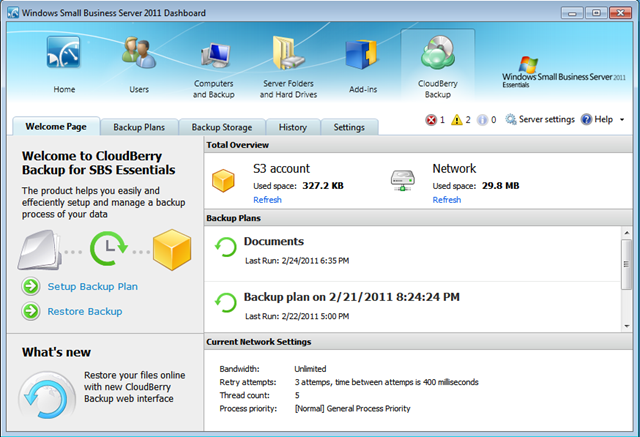This screenshot has height=437, width=640.
Task: Click the large yellow storage cube illustration
Action: coord(172,250)
